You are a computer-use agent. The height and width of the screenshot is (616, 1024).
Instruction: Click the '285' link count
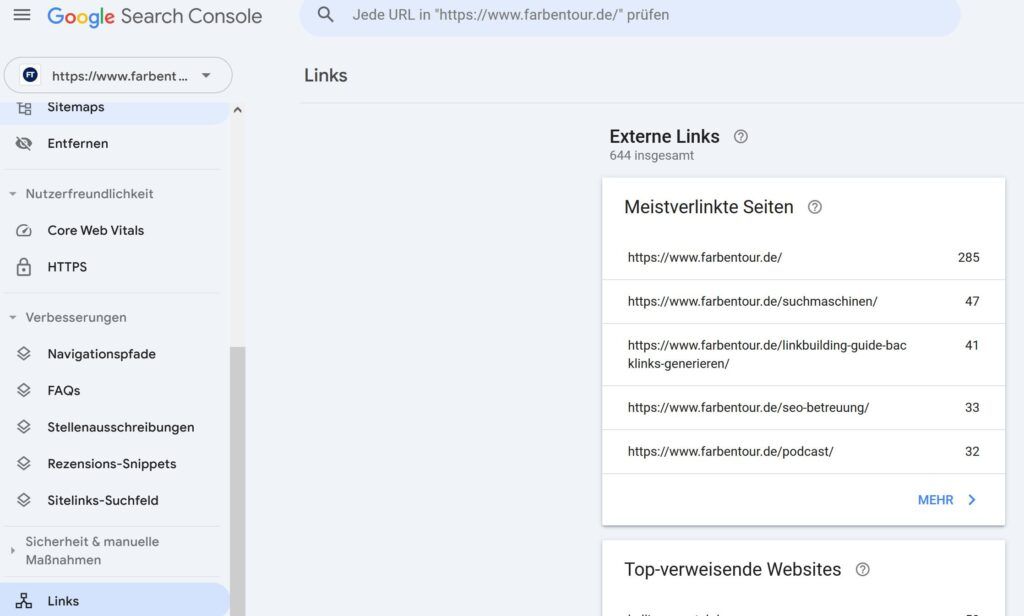click(x=968, y=257)
